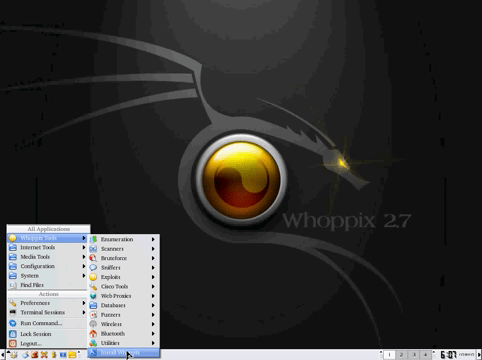The image size is (482, 360).
Task: Switch to virtual desktop 4
Action: pos(425,355)
